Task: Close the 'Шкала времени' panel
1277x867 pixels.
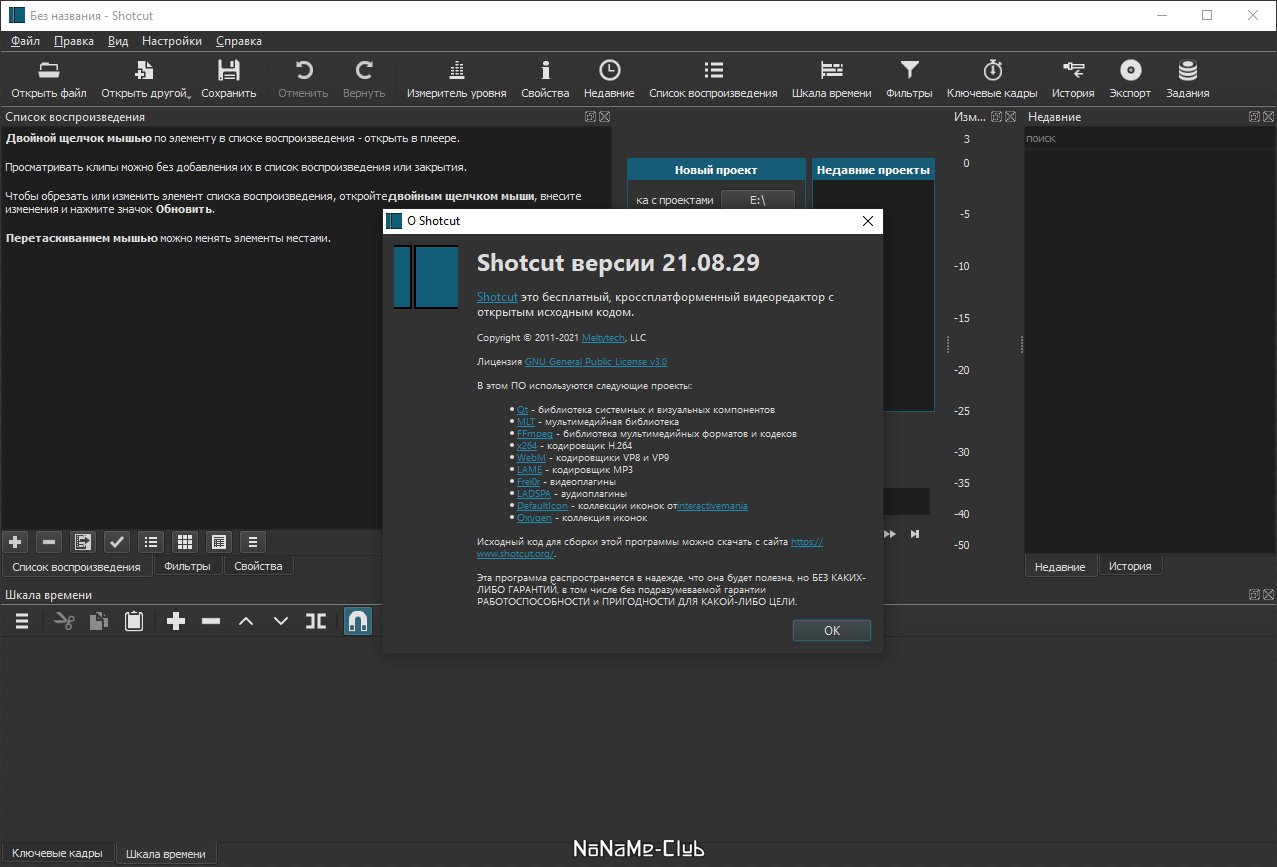Action: coord(1269,595)
